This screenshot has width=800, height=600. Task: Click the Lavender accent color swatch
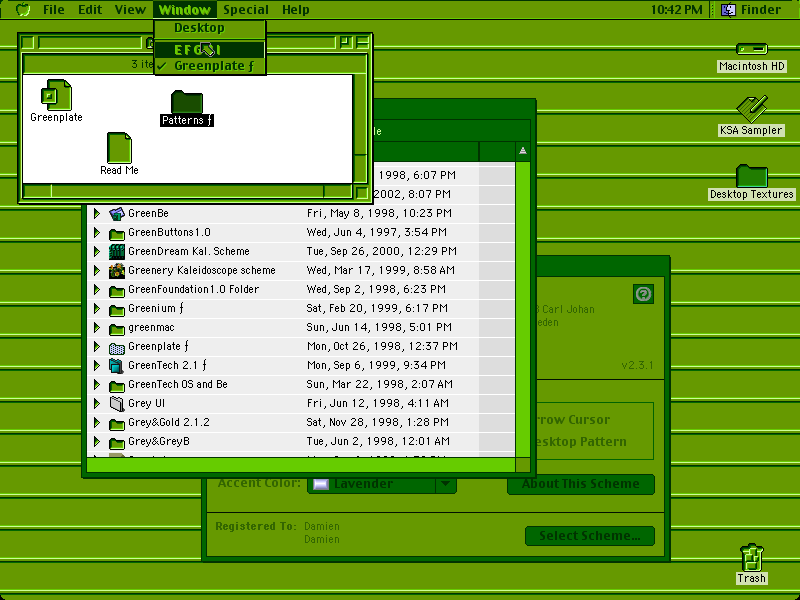(x=321, y=484)
